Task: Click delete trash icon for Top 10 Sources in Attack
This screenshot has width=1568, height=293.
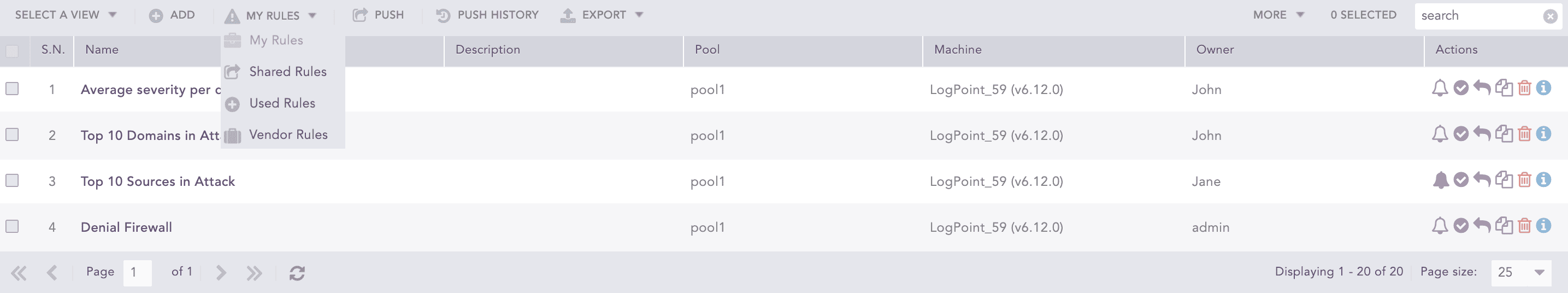Action: 1524,180
